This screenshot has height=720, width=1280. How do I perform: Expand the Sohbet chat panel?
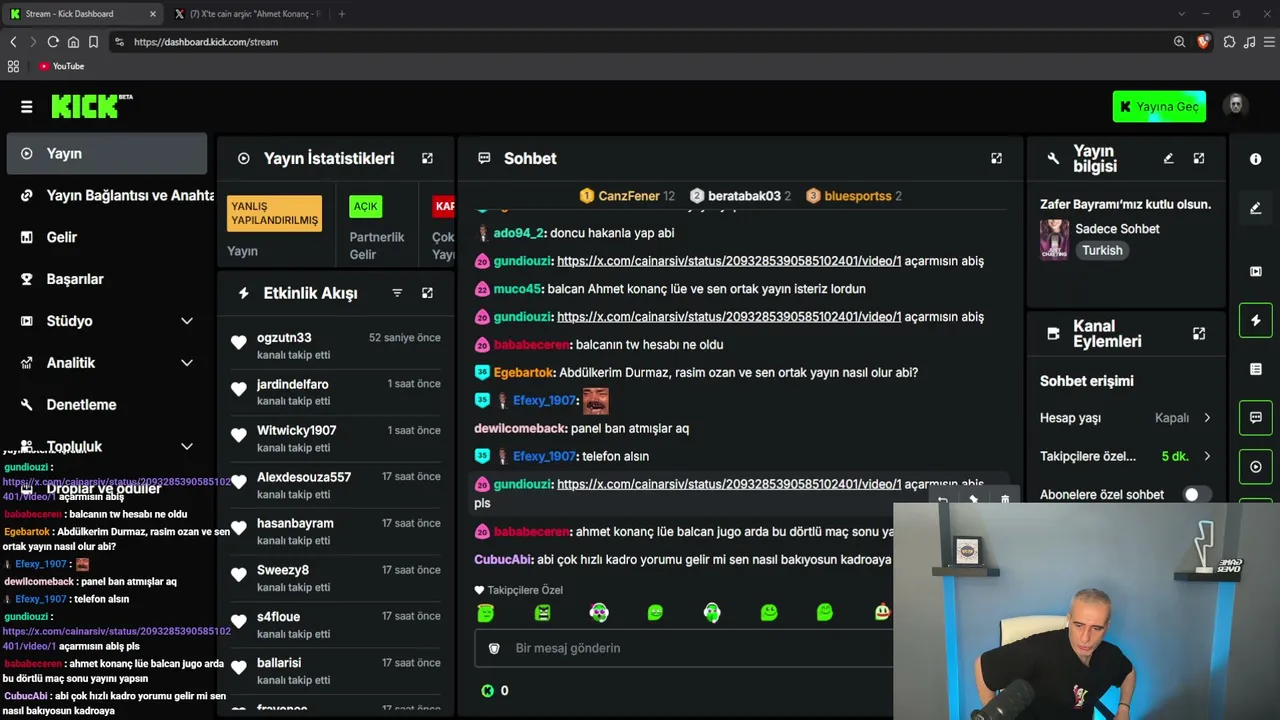coord(996,158)
